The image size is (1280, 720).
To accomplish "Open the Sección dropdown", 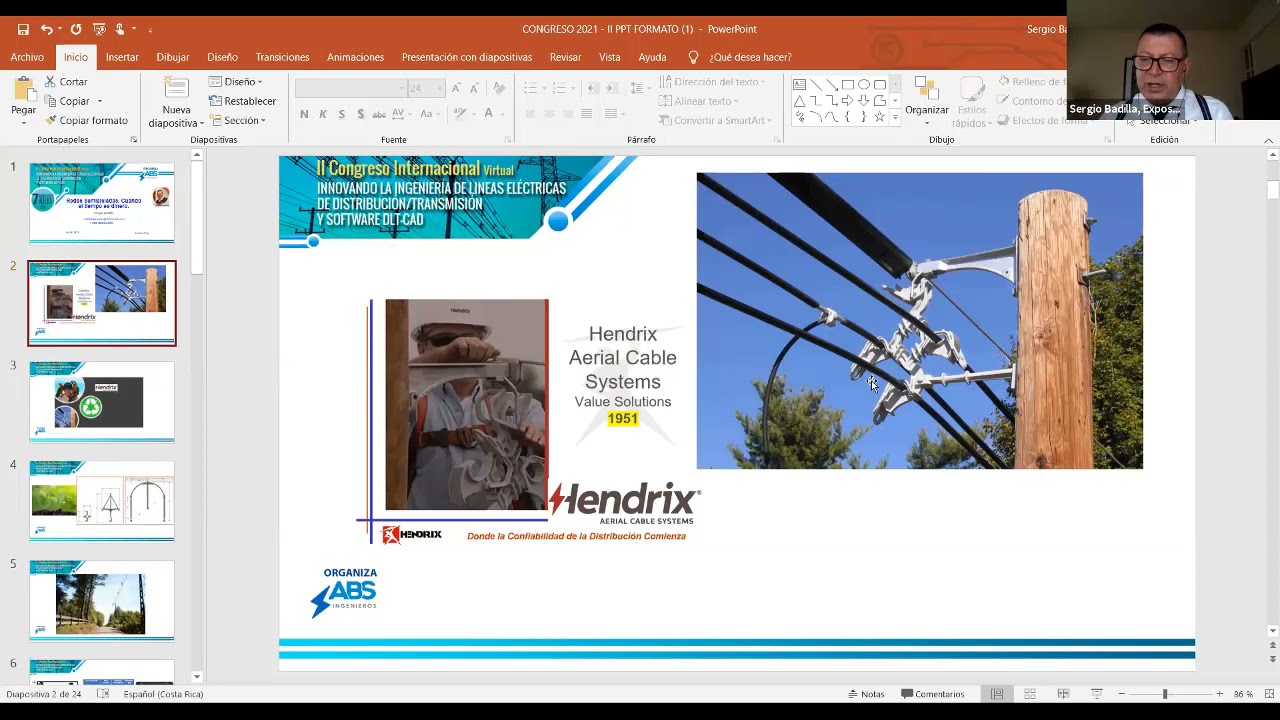I will (x=237, y=120).
